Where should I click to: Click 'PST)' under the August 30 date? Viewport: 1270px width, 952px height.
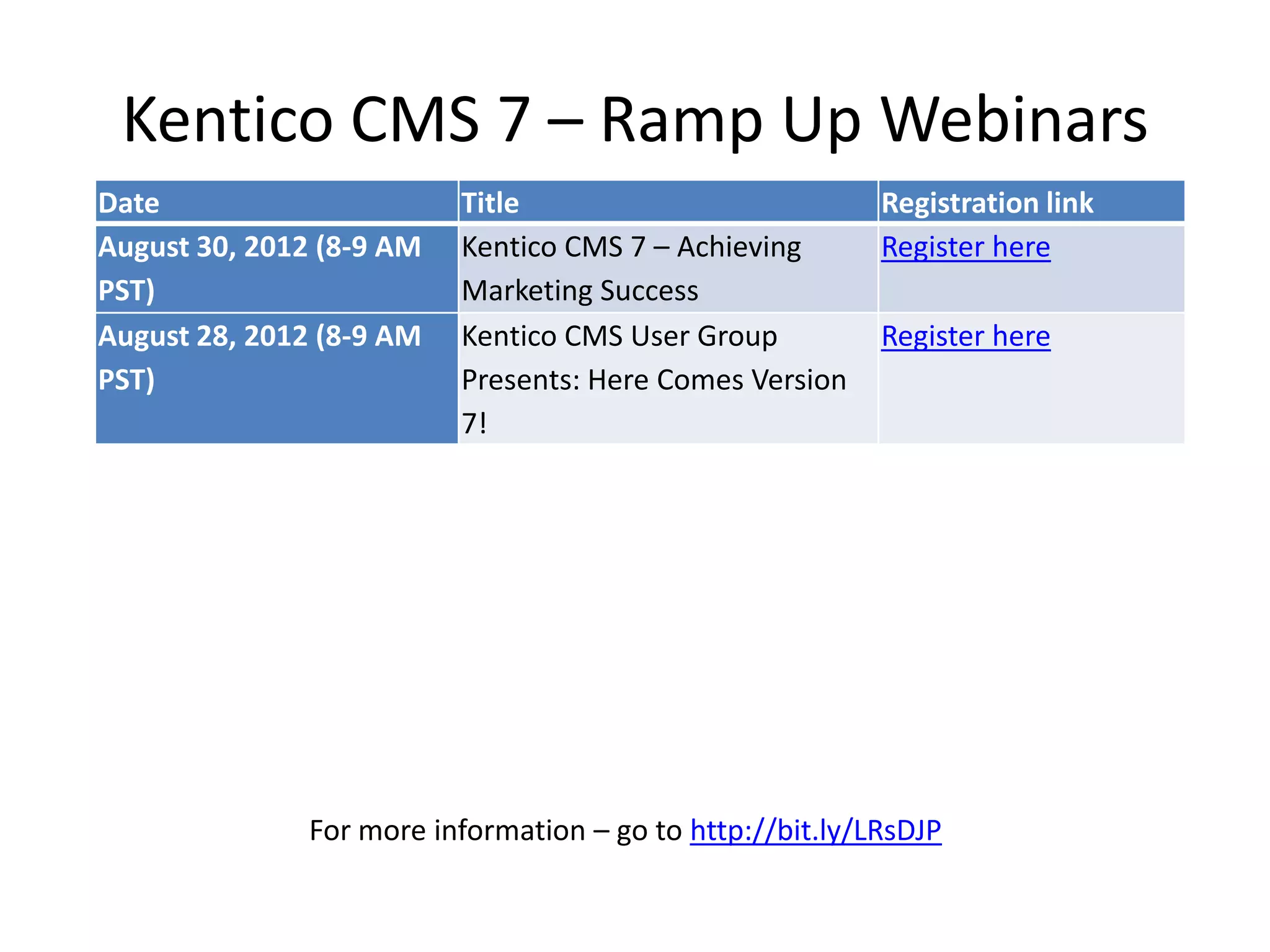126,291
